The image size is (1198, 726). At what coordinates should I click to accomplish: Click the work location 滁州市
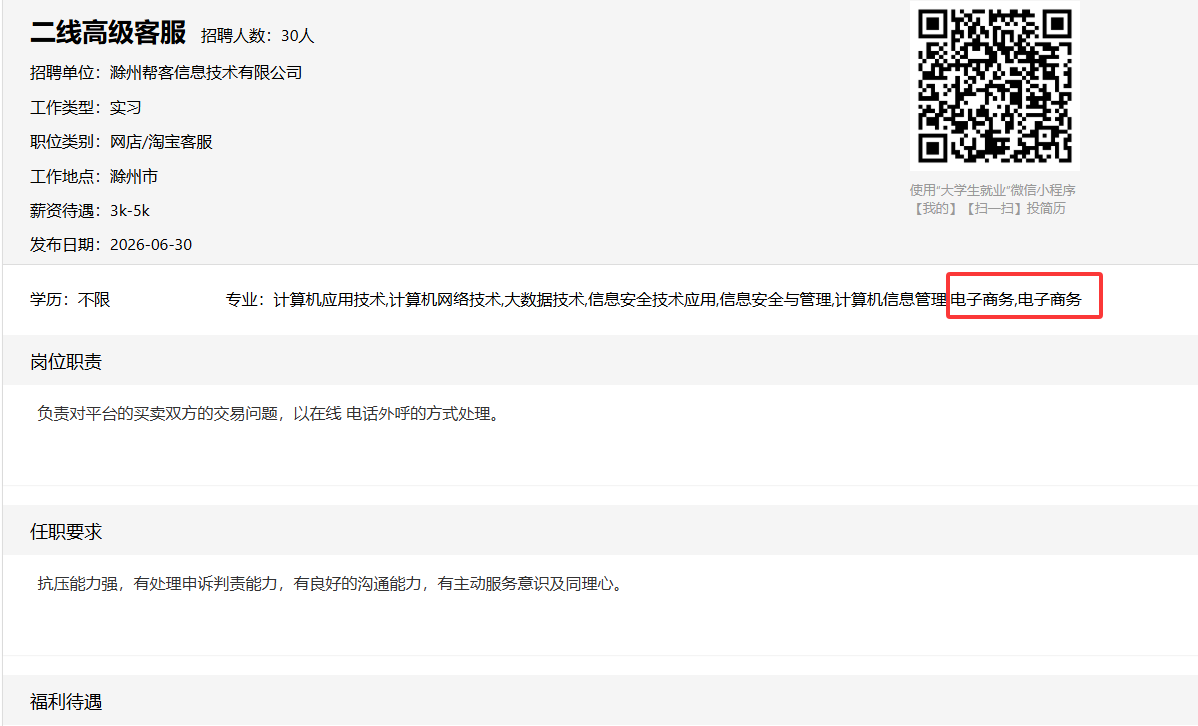pyautogui.click(x=134, y=177)
